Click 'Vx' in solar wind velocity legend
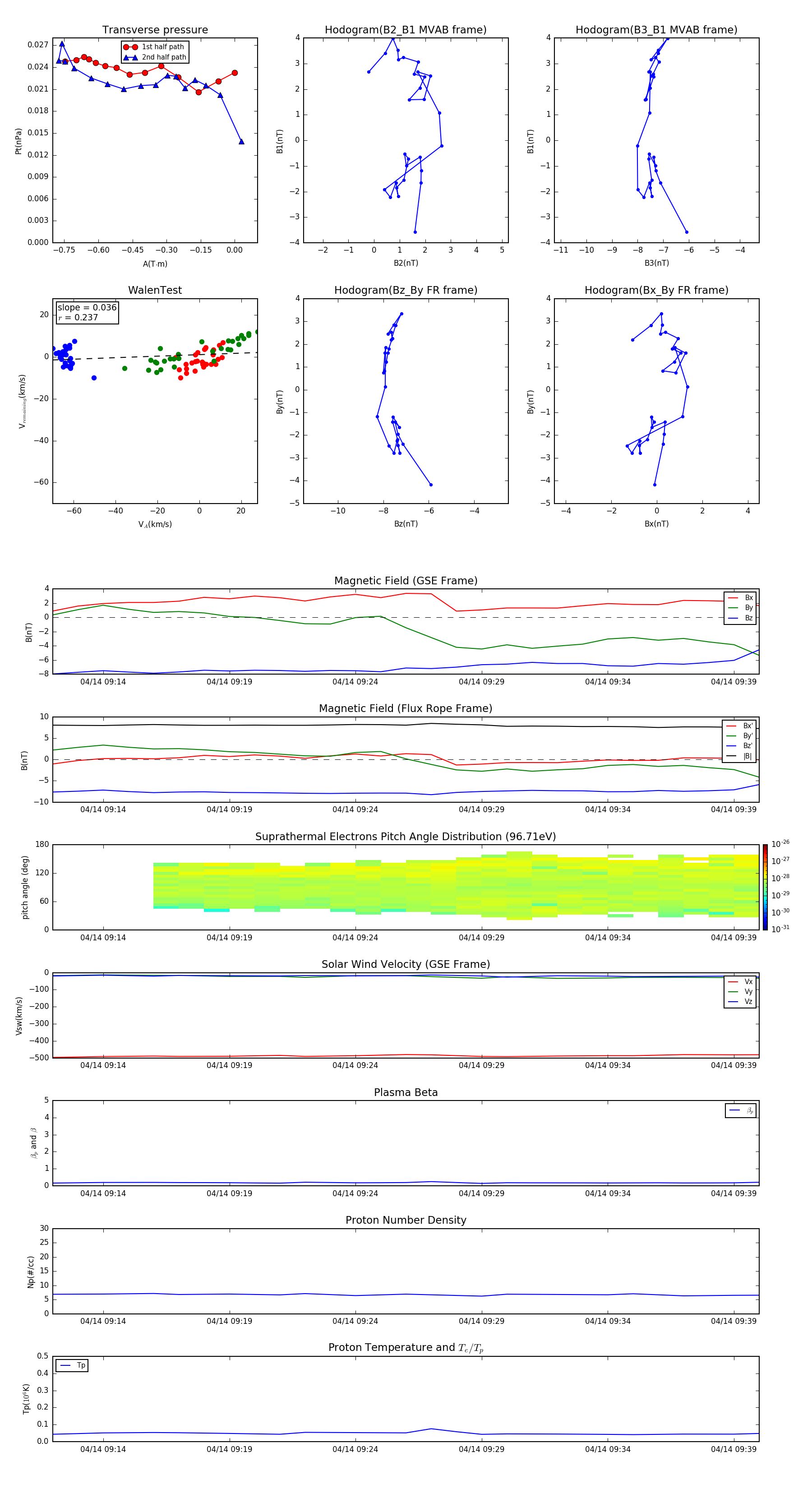Viewport: 812px width, 1489px height. 748,981
